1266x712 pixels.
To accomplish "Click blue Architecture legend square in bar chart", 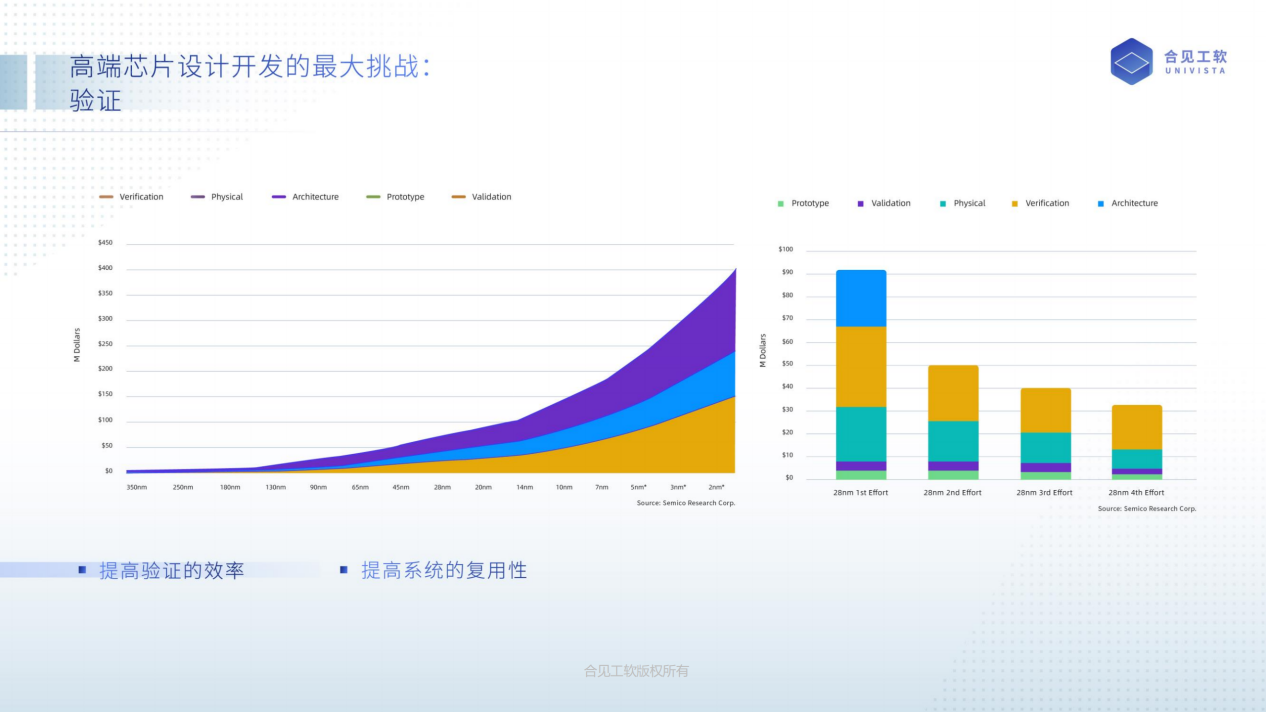I will [1101, 204].
